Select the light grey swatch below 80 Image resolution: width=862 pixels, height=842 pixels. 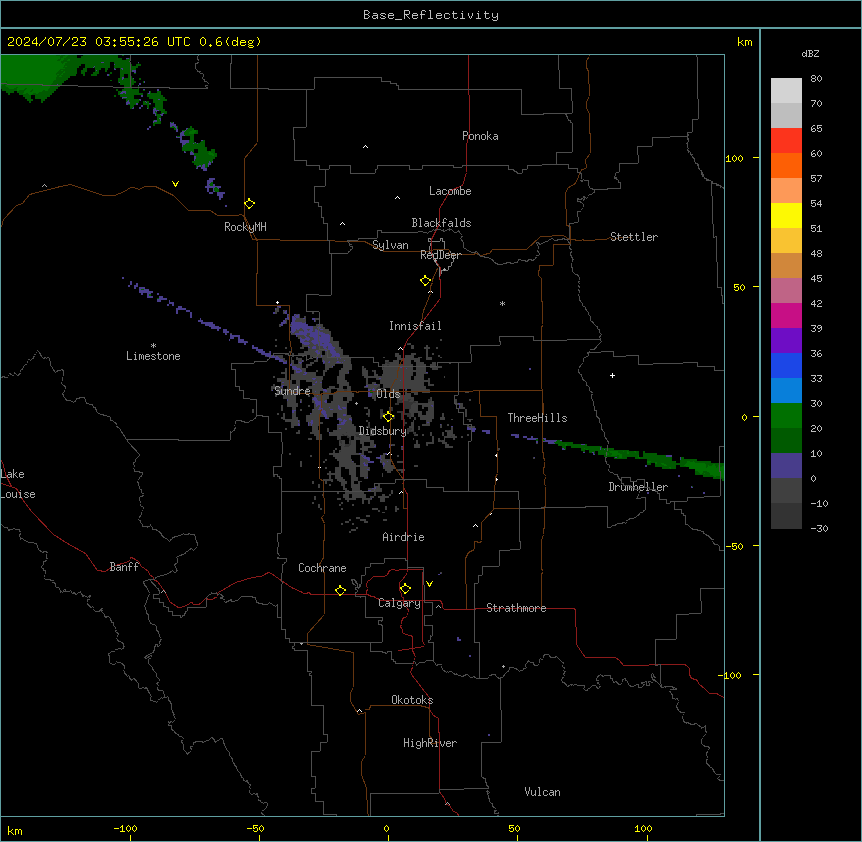point(786,90)
